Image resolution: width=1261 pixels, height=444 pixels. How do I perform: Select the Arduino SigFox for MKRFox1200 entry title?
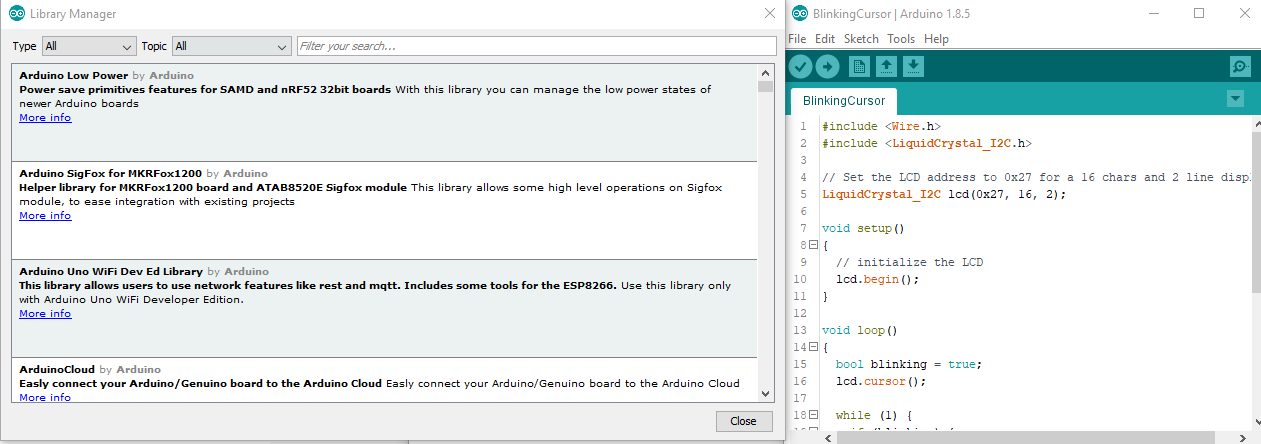click(110, 173)
